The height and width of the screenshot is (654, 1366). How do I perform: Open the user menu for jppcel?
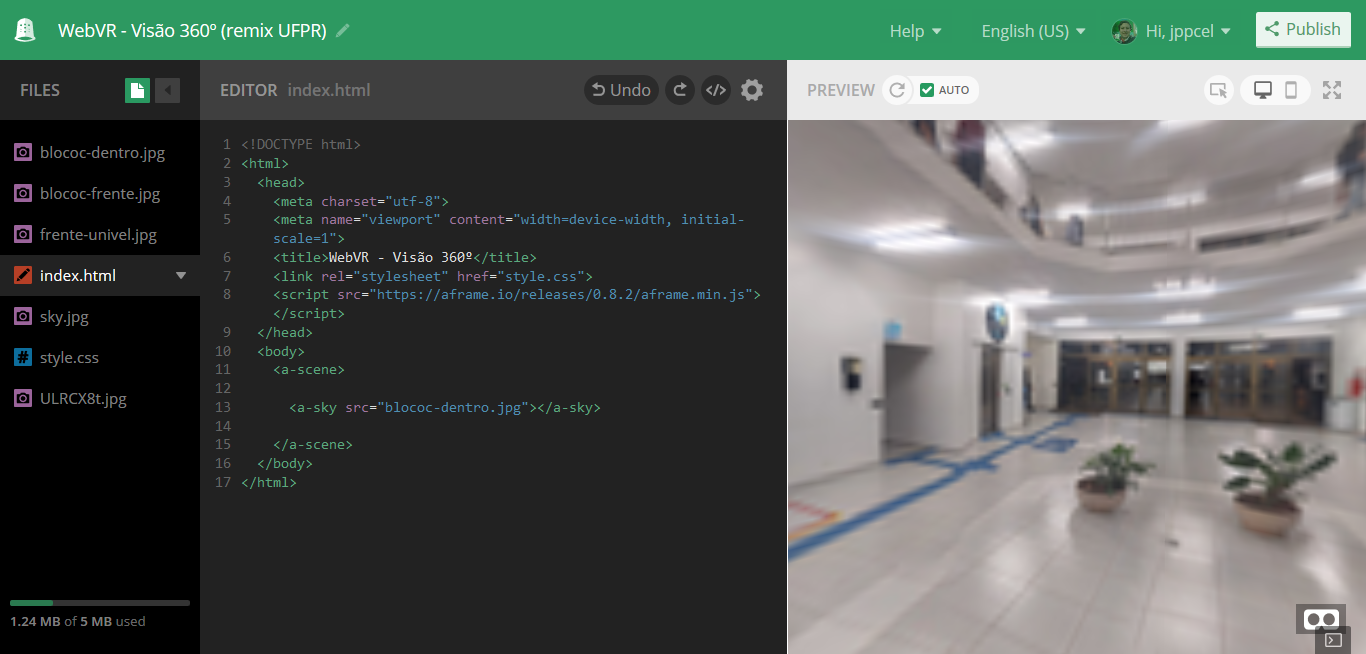1170,30
